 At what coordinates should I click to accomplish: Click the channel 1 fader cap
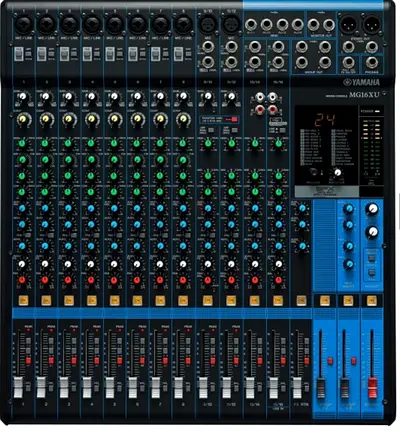pyautogui.click(x=18, y=388)
